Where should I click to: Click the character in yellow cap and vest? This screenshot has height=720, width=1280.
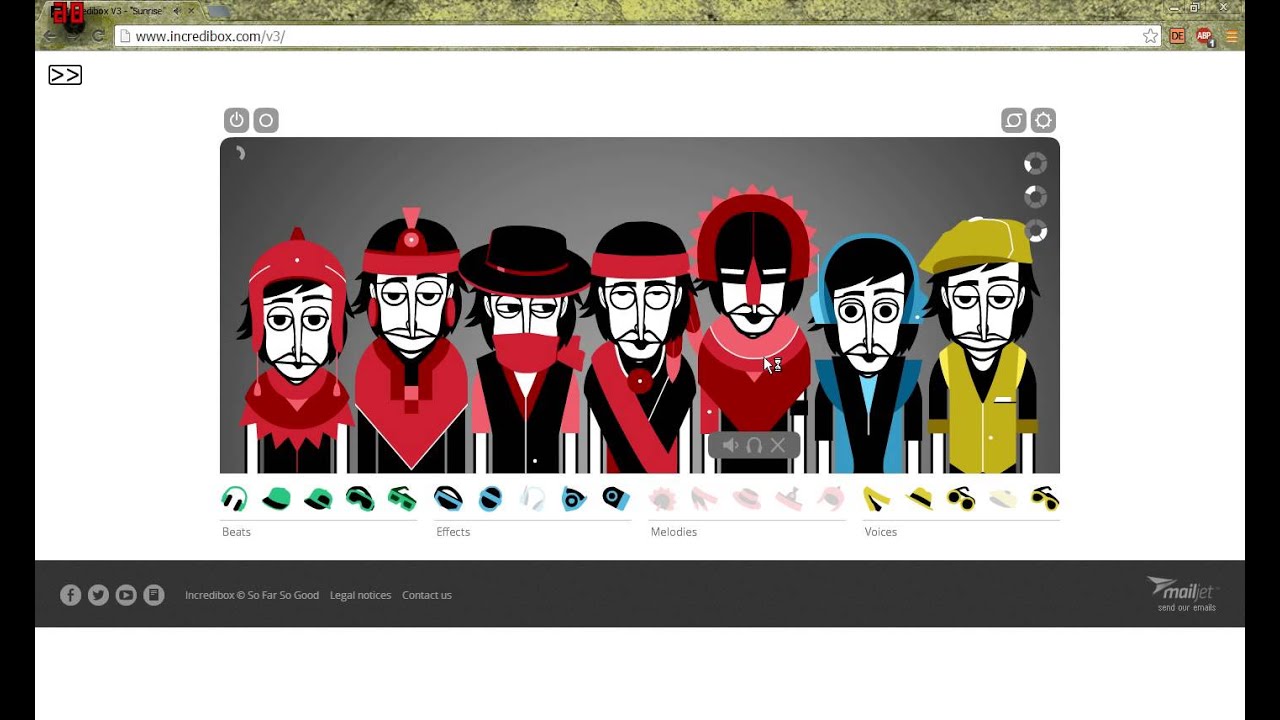[982, 345]
